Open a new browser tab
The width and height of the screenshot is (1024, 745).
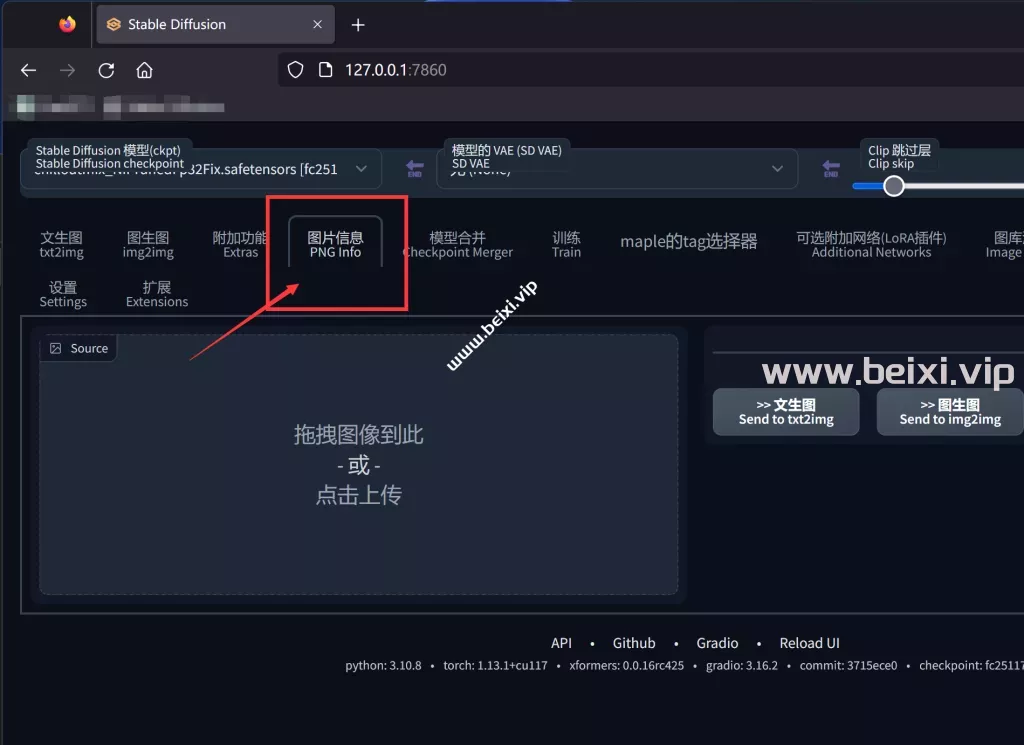point(358,25)
